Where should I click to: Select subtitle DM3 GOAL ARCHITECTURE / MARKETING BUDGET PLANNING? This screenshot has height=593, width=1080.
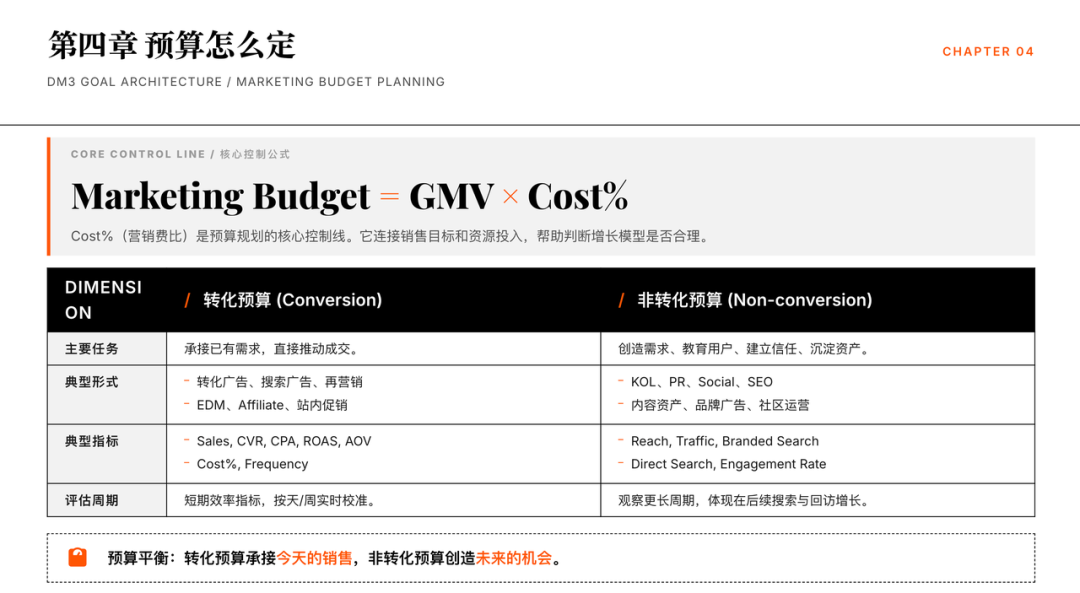pos(246,82)
